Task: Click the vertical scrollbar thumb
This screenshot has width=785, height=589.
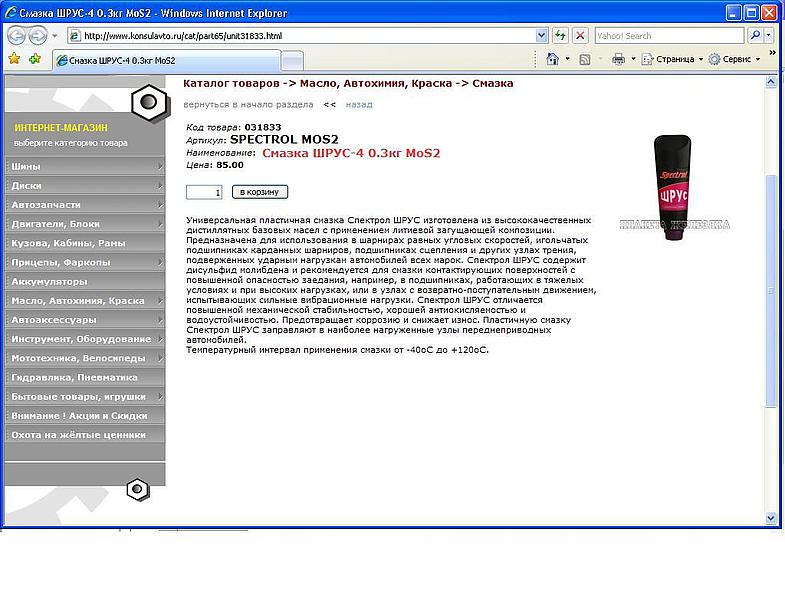Action: [771, 291]
